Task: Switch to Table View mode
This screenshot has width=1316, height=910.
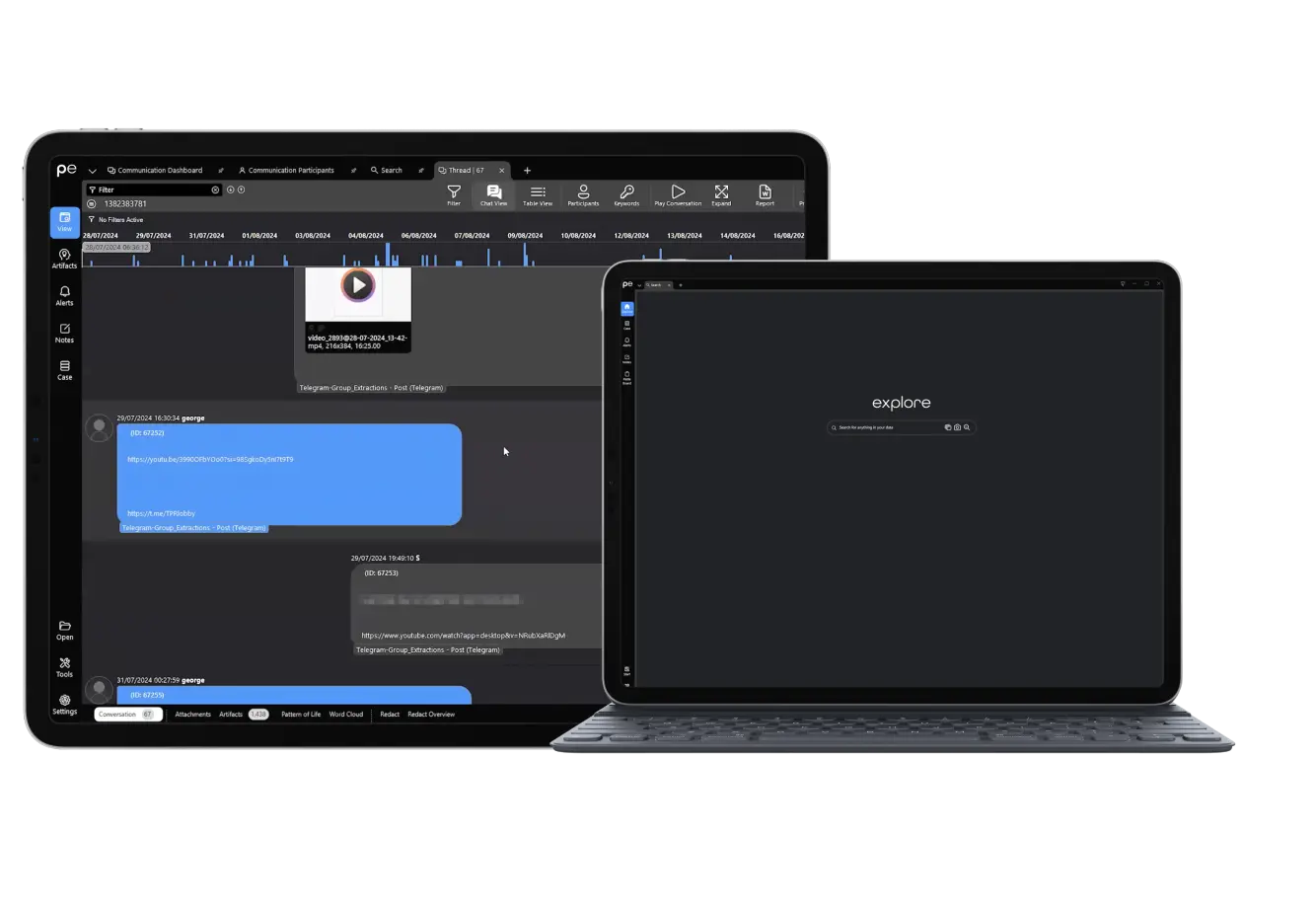Action: click(x=538, y=194)
